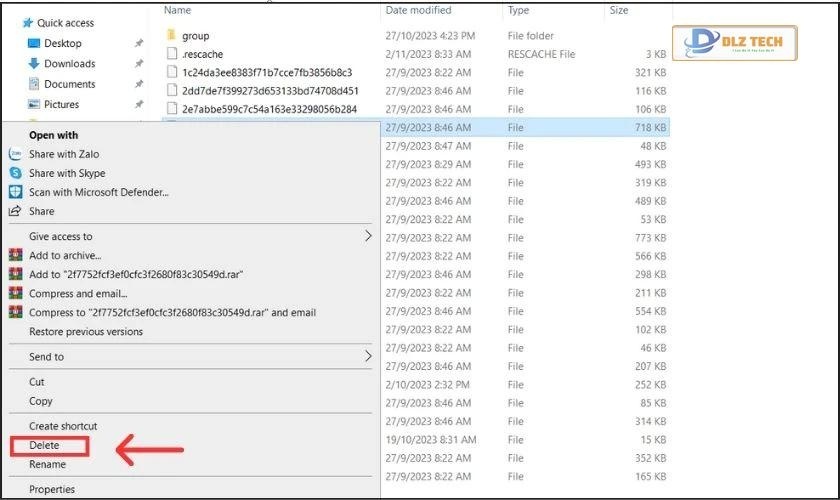The width and height of the screenshot is (840, 500).
Task: Click the Quick access star icon
Action: [28, 23]
